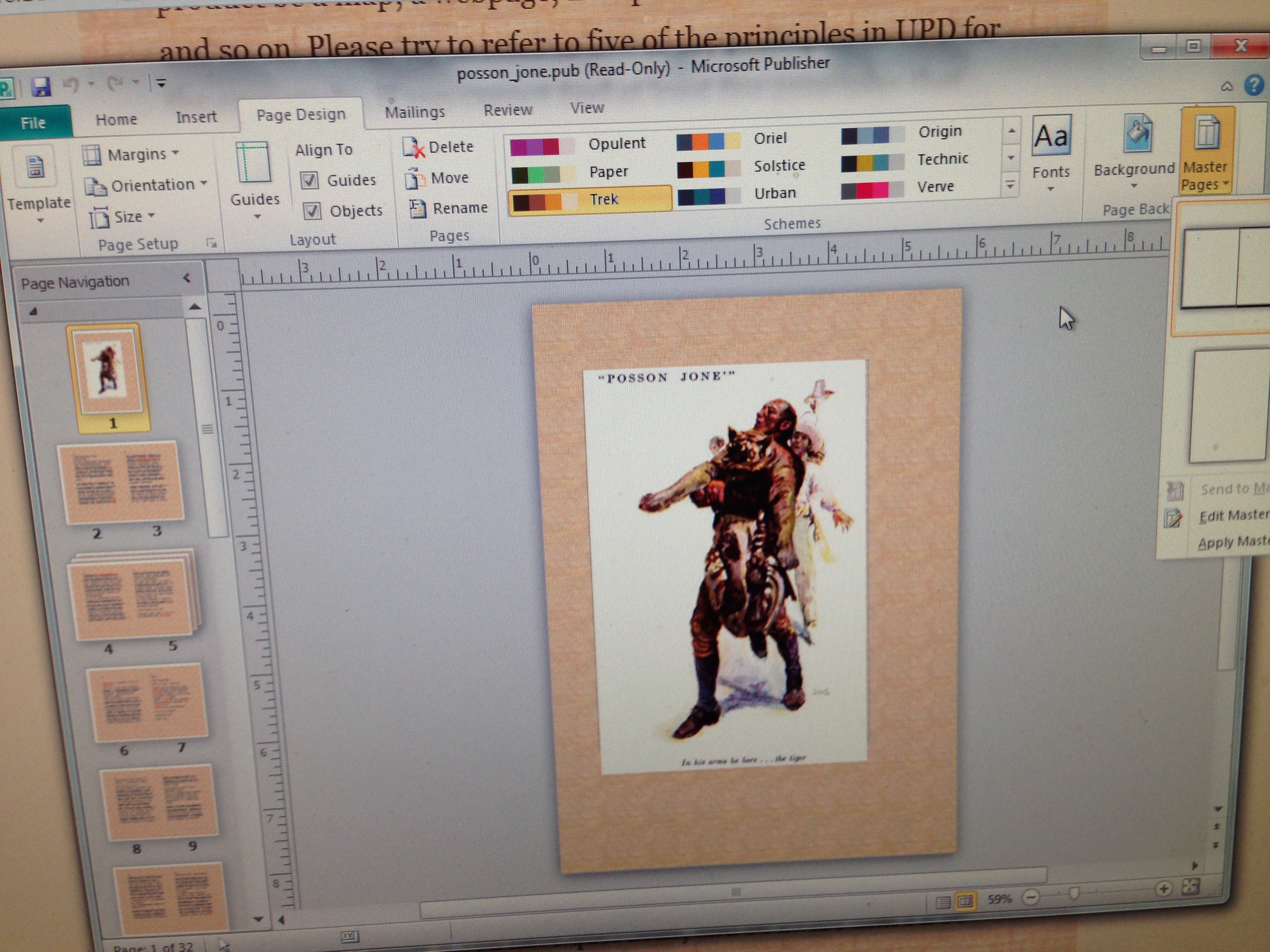Toggle the Objects checkbox under Align To
The height and width of the screenshot is (952, 1270).
coord(312,211)
